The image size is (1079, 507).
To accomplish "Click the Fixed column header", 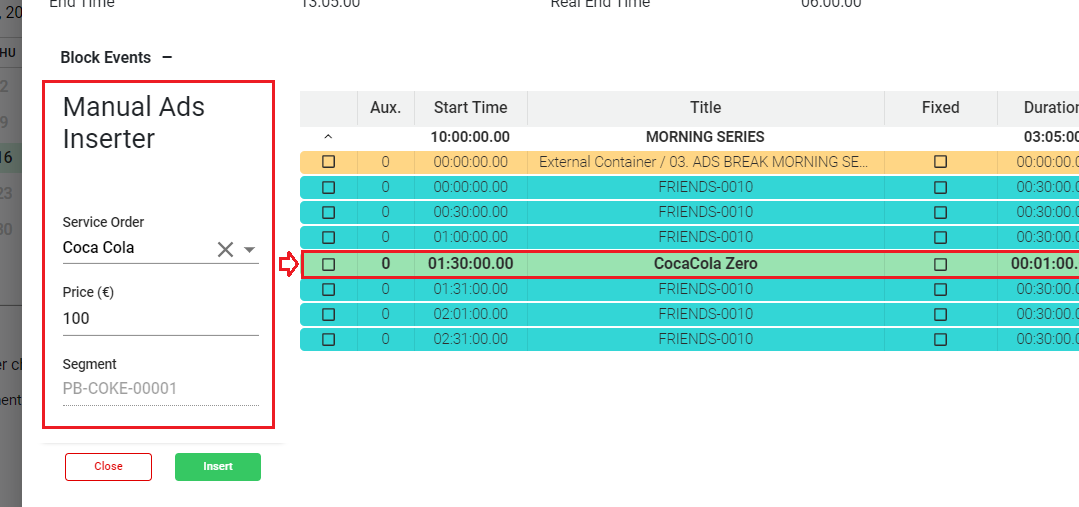I will tap(940, 108).
